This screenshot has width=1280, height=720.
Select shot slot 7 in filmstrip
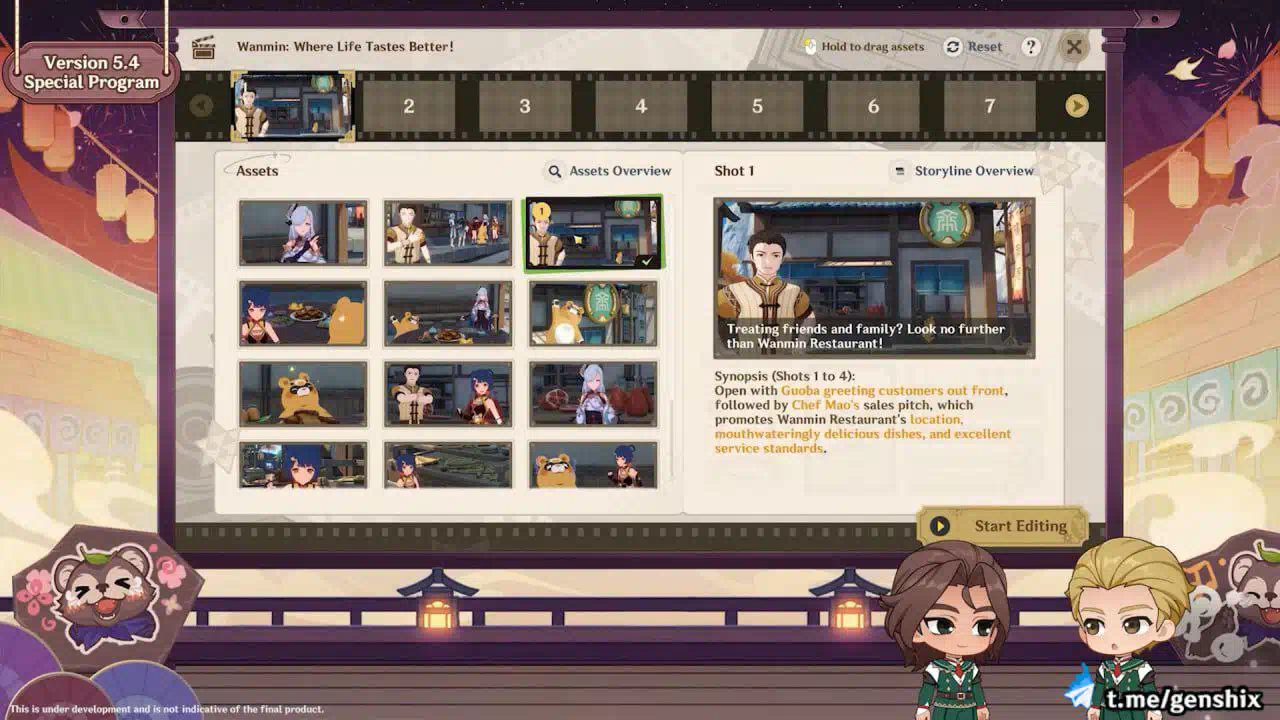(990, 106)
